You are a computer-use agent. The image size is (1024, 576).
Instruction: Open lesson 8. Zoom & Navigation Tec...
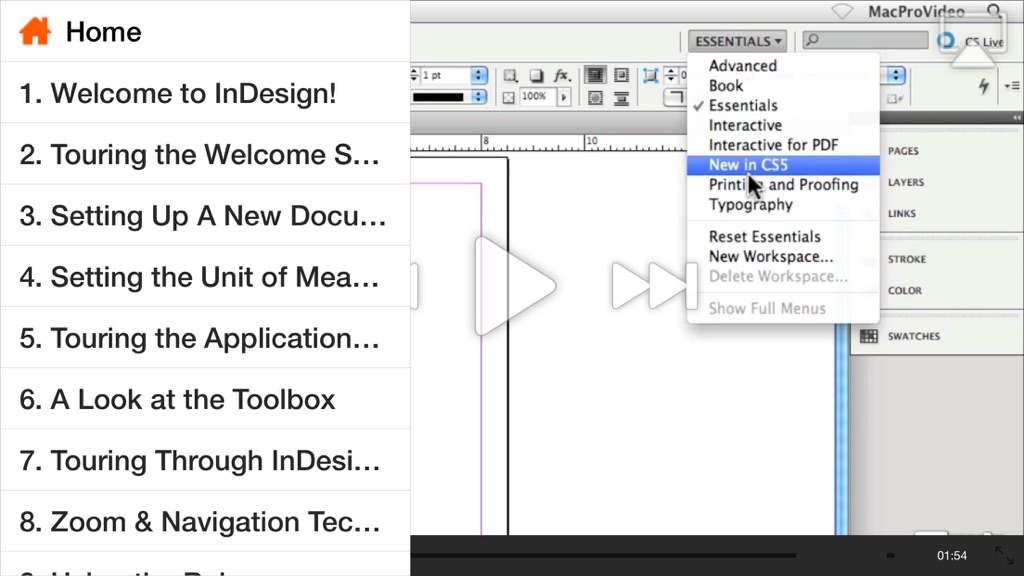[205, 522]
